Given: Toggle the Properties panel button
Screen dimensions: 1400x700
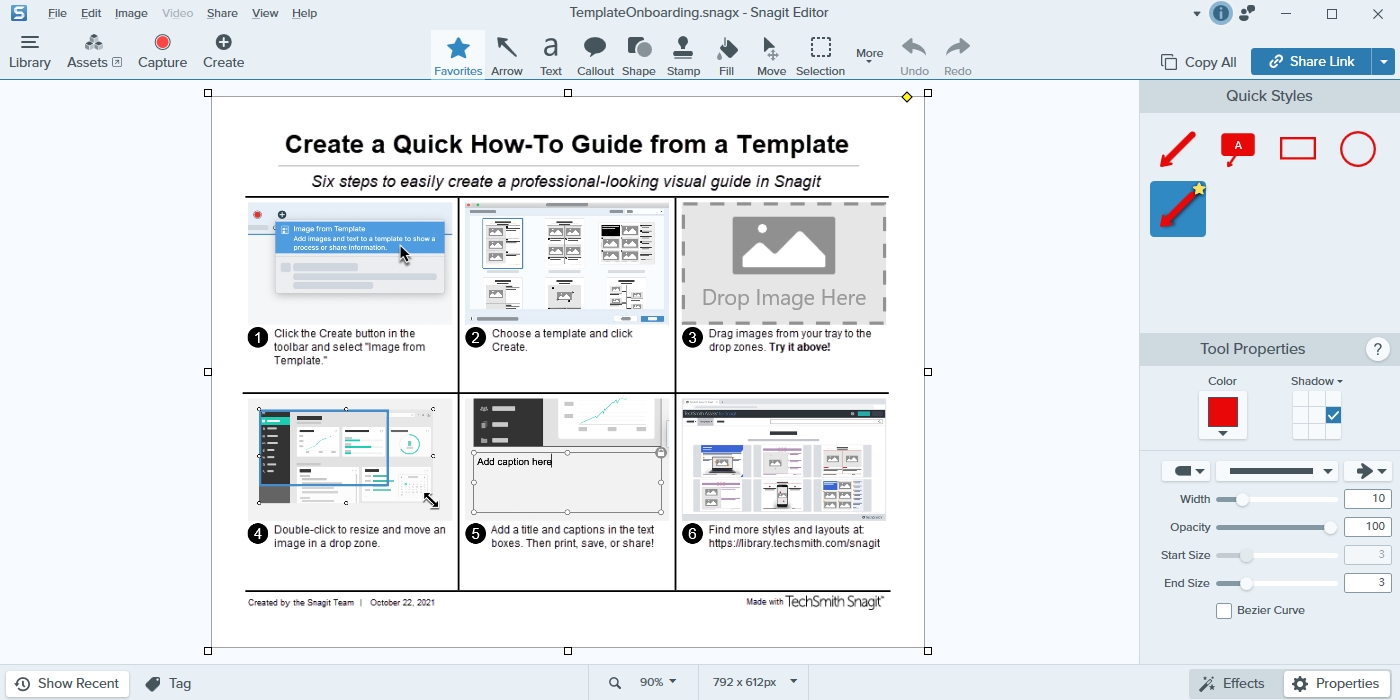Looking at the screenshot, I should [x=1337, y=684].
